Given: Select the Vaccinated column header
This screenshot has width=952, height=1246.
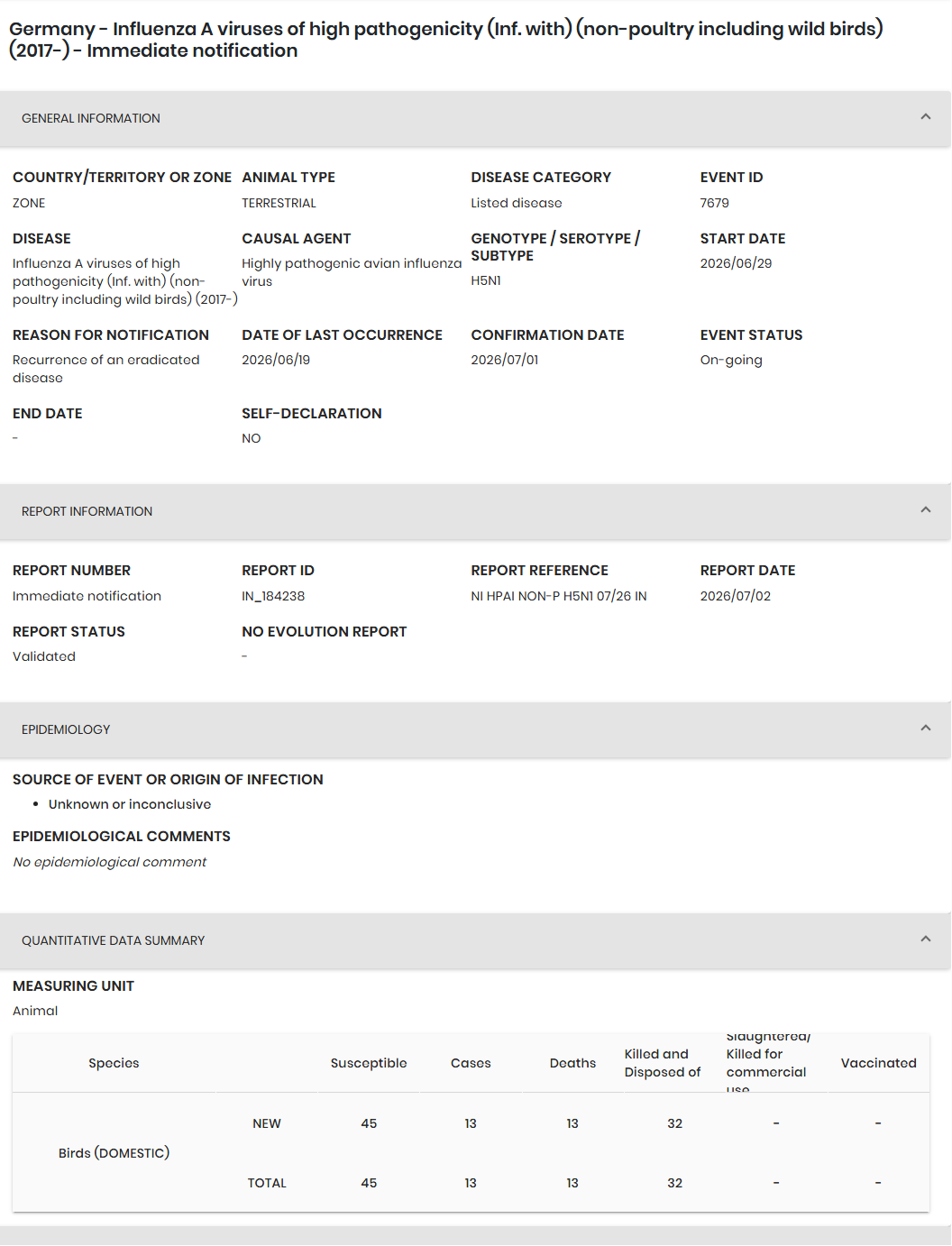Looking at the screenshot, I should click(878, 1063).
